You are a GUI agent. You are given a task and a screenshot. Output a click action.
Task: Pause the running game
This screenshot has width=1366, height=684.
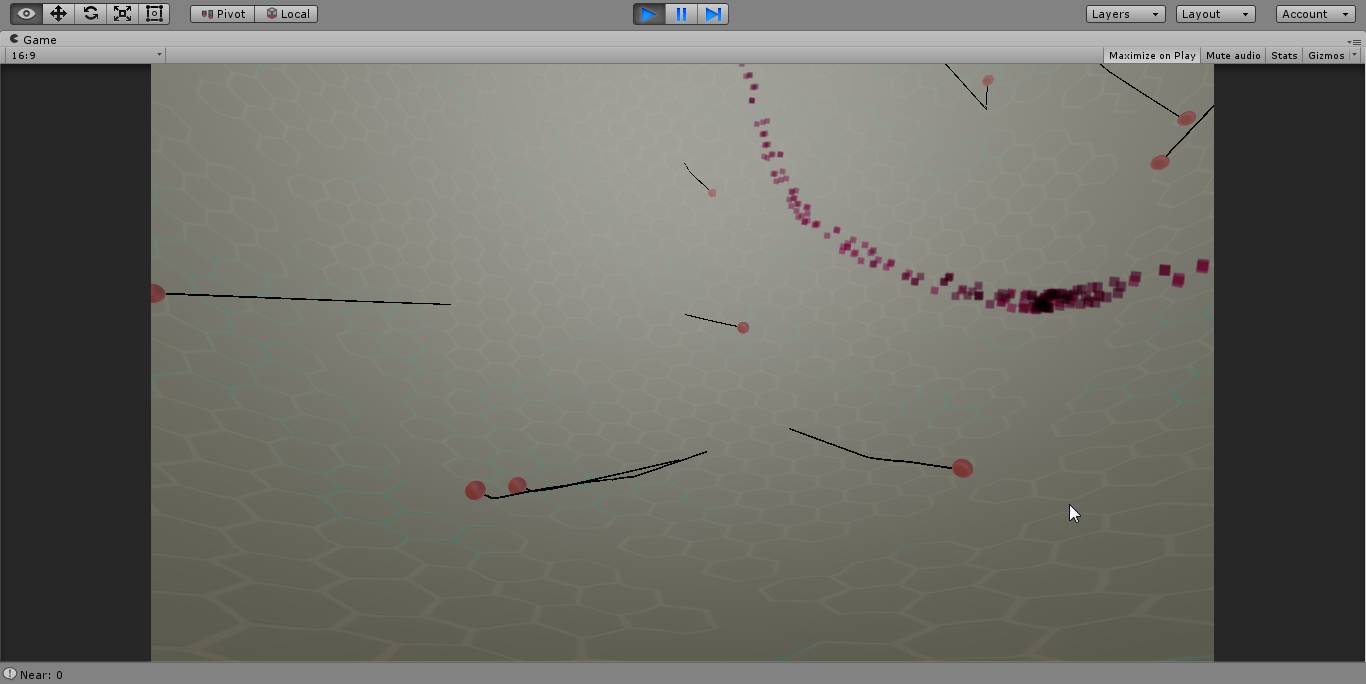coord(681,14)
